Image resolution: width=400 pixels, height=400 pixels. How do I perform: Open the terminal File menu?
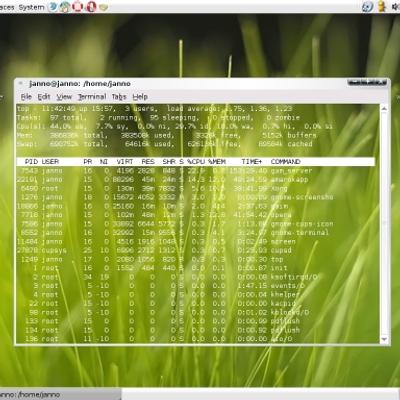tap(26, 97)
